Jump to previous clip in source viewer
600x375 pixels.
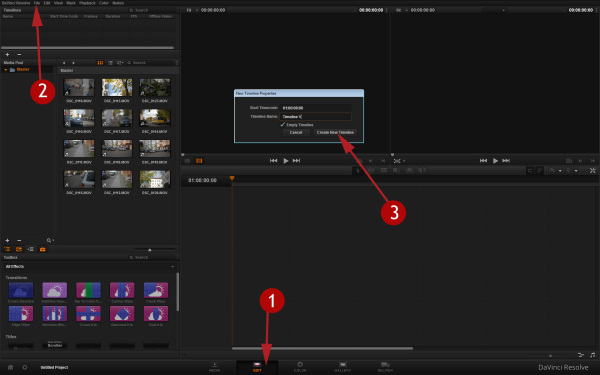(x=274, y=161)
